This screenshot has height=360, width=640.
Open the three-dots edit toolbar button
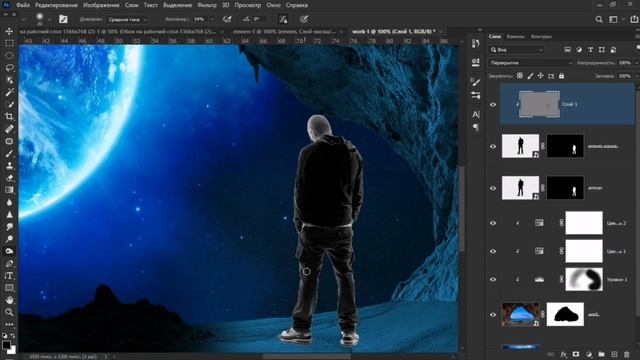9,324
